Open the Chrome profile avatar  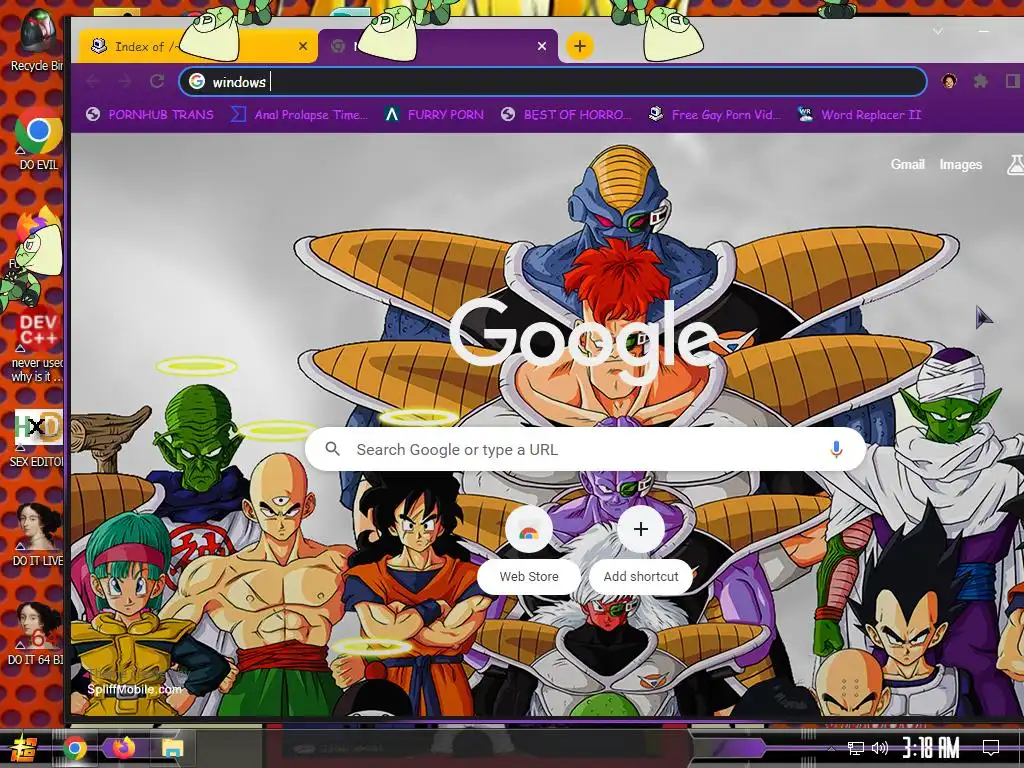pos(949,81)
